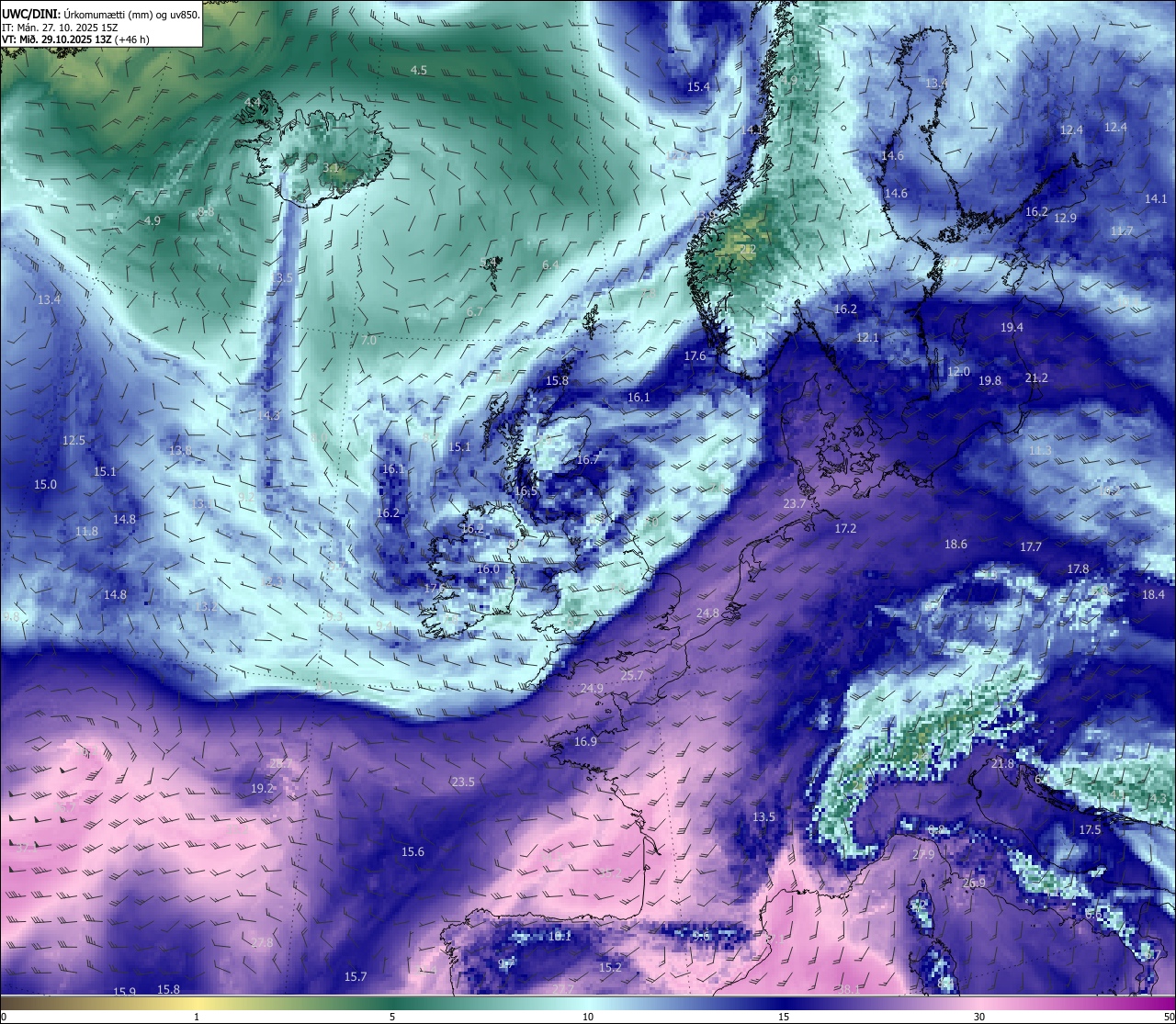Click the "6.4" map value
Screen dimensions: 1176x1024
(550, 265)
